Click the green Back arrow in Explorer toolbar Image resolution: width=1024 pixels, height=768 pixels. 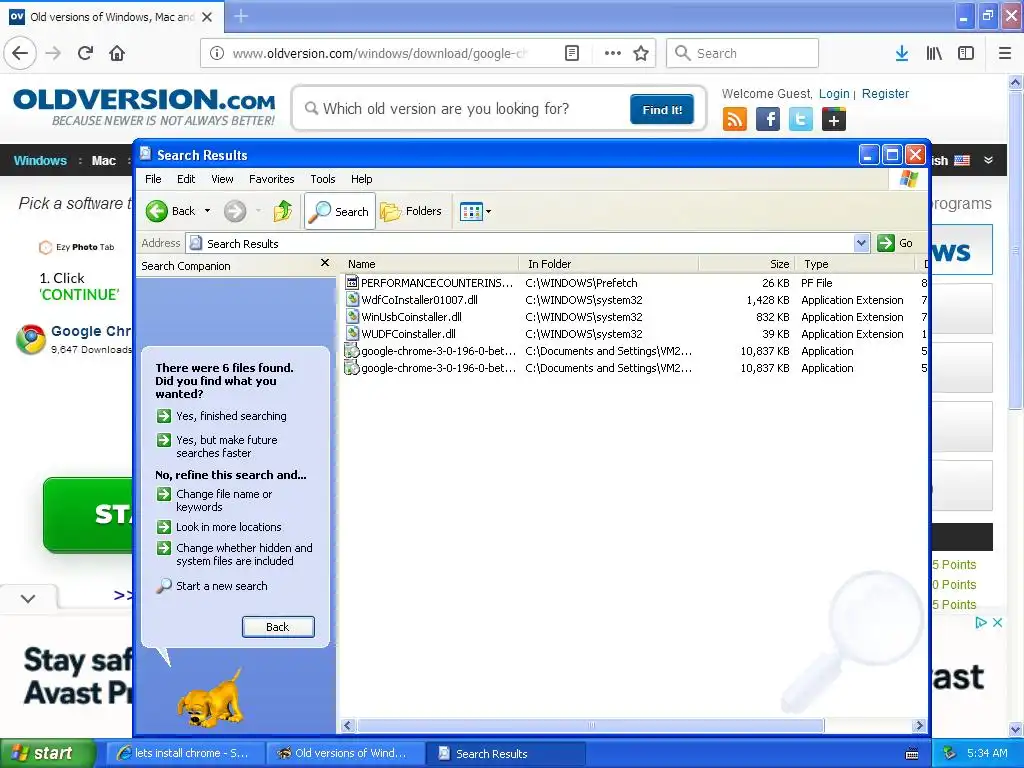coord(157,211)
